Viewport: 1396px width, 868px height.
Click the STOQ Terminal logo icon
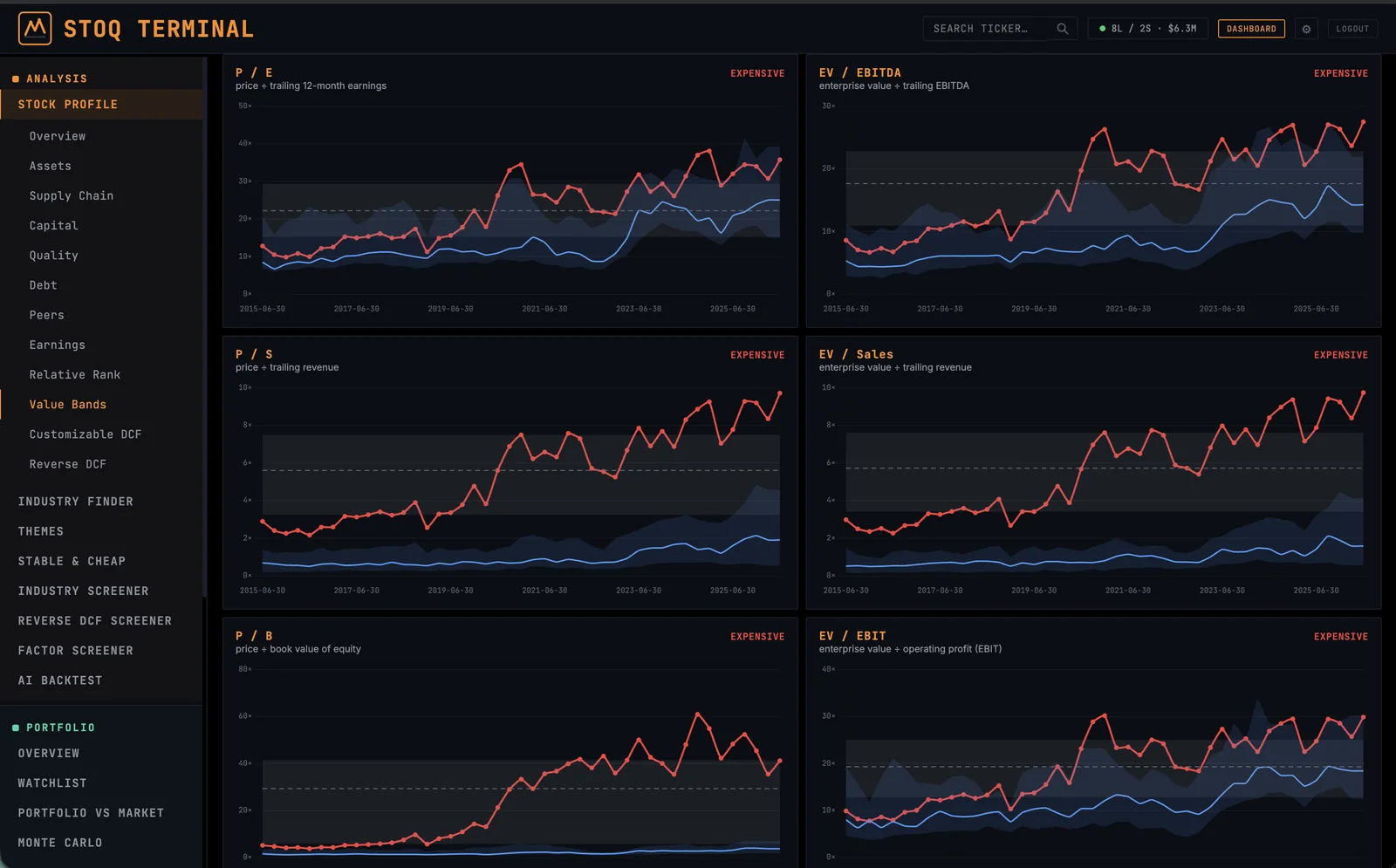(x=35, y=29)
